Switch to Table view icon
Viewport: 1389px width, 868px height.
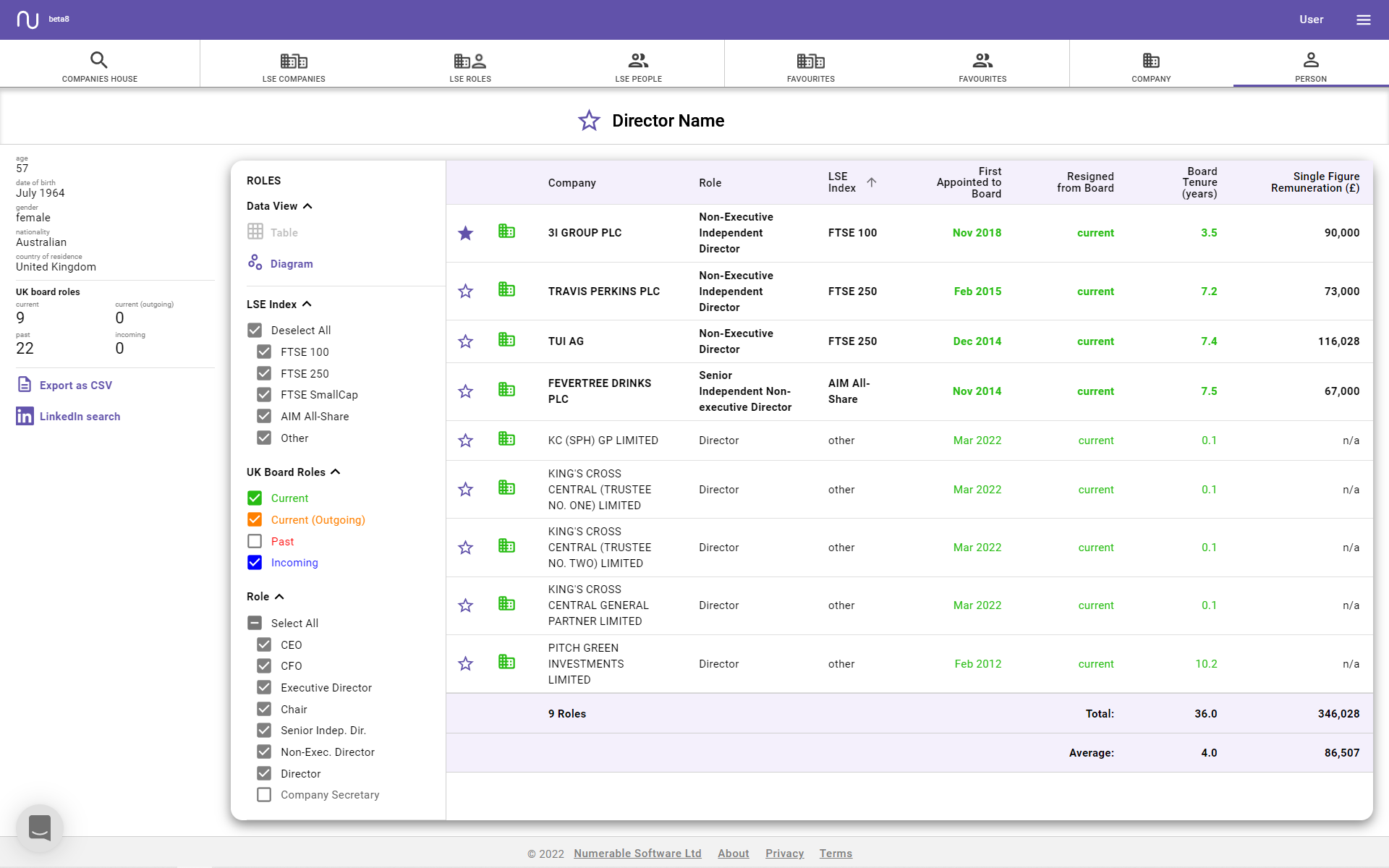point(255,231)
